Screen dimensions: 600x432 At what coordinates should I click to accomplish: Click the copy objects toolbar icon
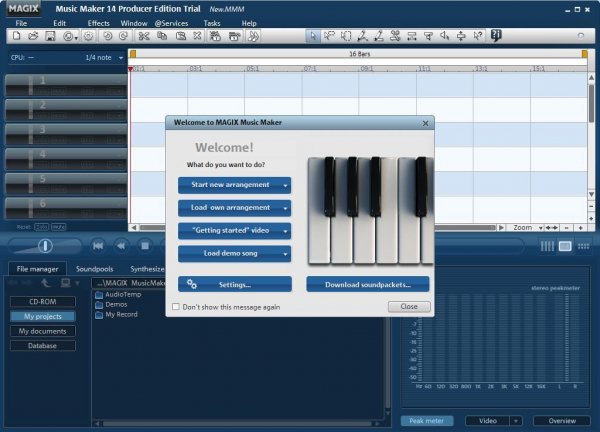point(162,36)
